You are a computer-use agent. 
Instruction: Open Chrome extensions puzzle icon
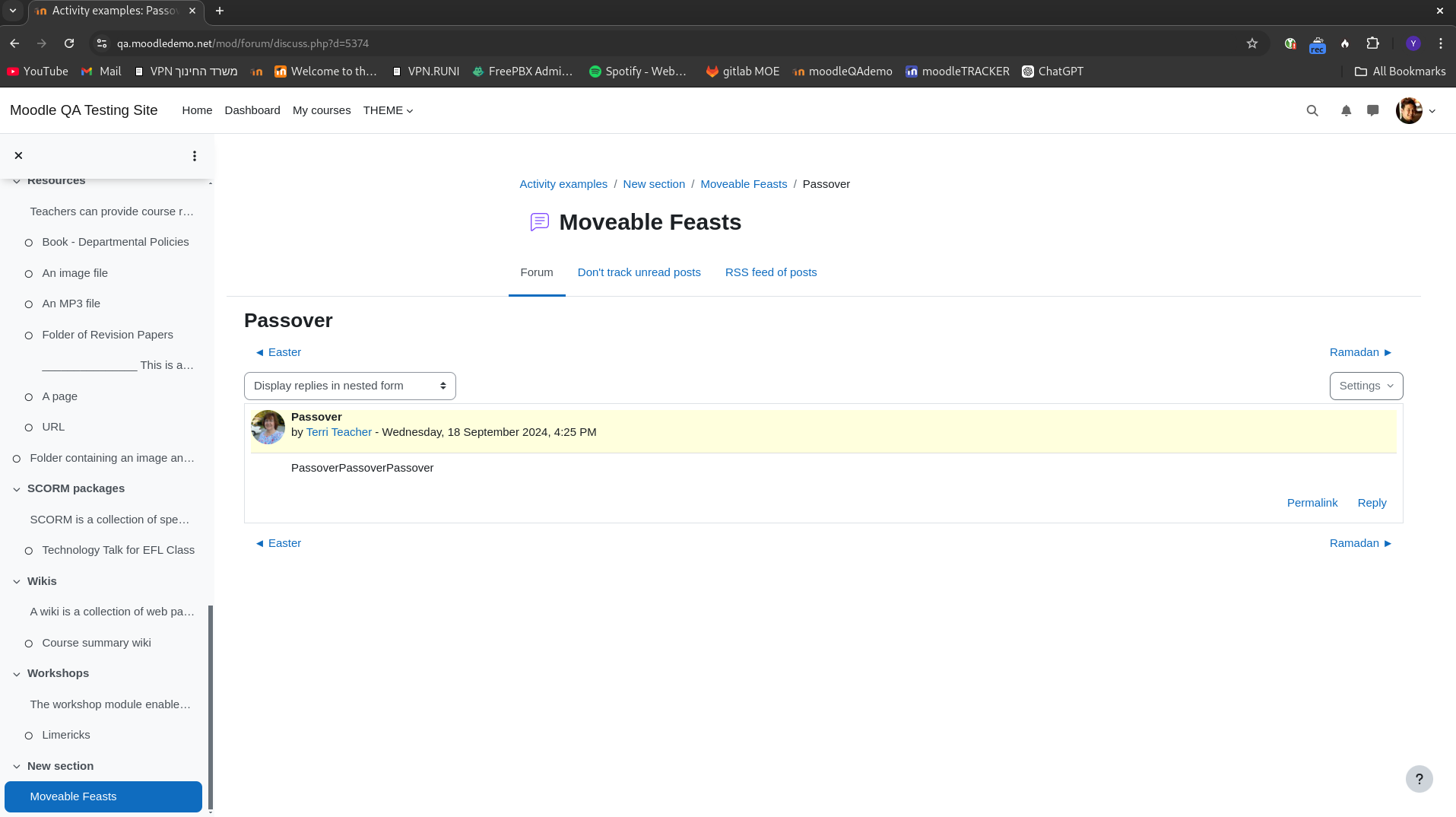[1372, 43]
